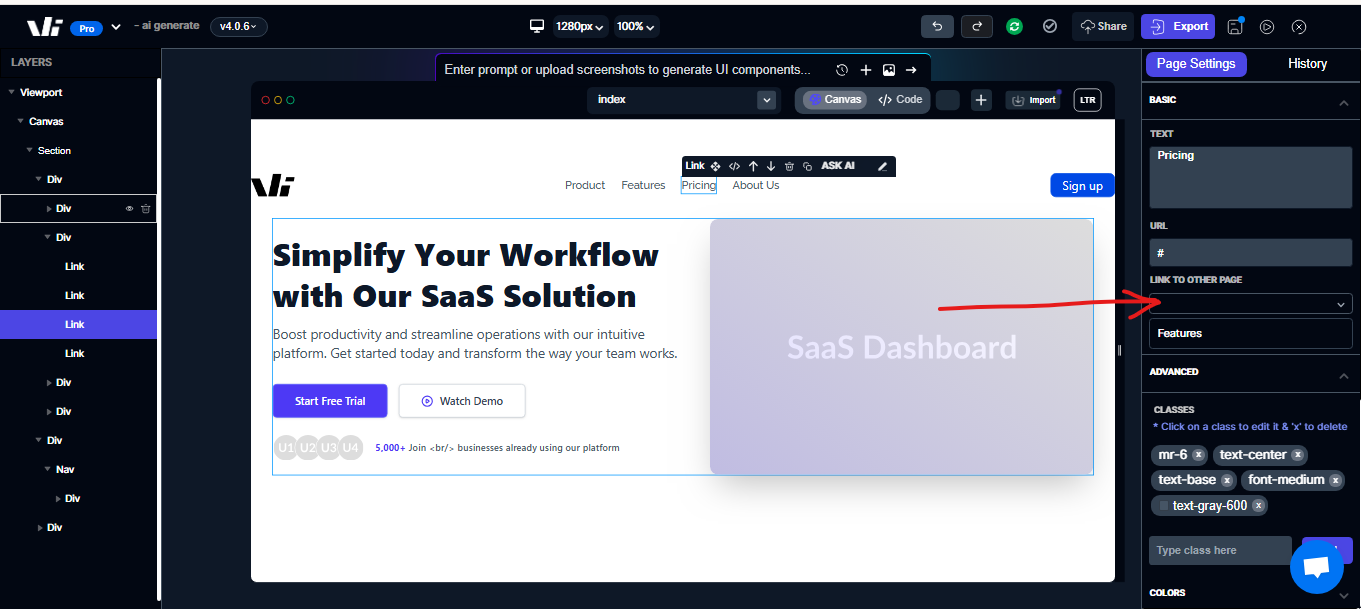Add a new page with the plus button
The image size is (1361, 609).
click(x=981, y=100)
